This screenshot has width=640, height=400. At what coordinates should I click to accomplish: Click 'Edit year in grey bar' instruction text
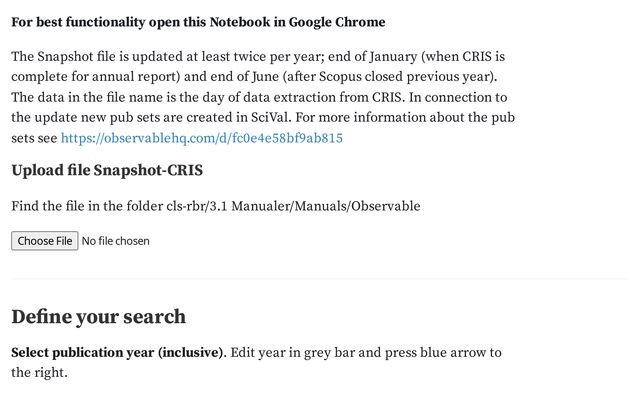click(x=298, y=353)
